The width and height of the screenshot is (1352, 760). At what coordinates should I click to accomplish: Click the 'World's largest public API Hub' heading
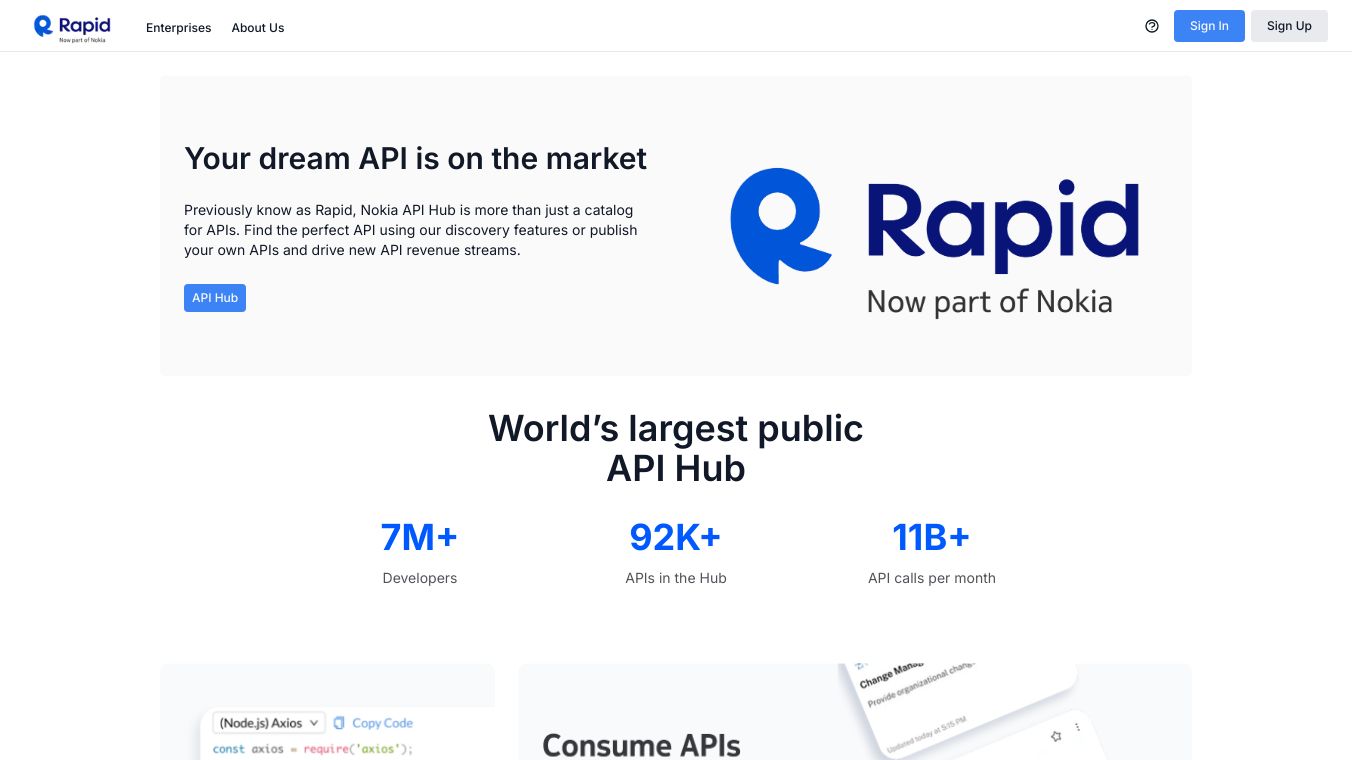[x=676, y=448]
